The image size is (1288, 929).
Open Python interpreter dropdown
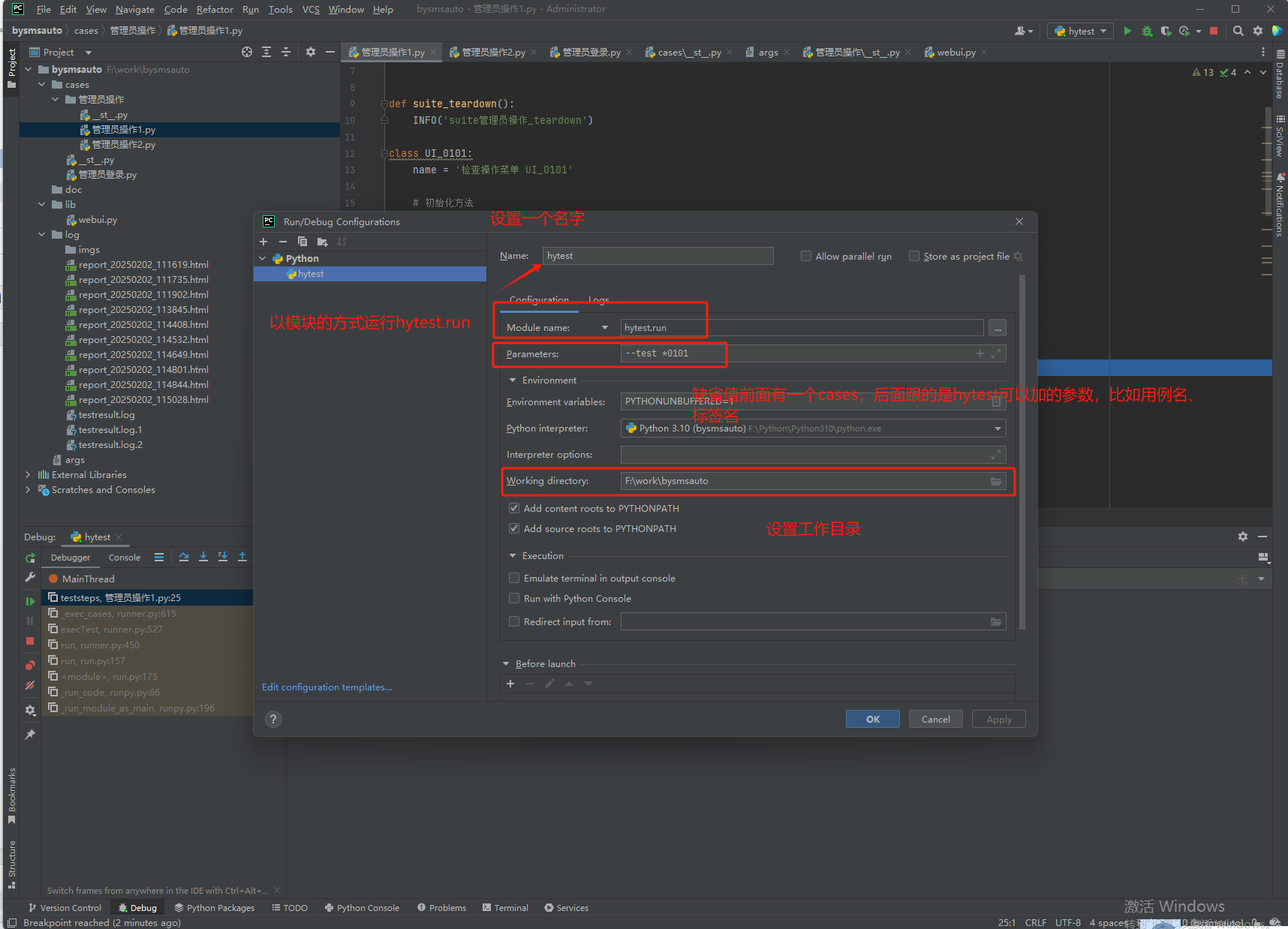point(998,428)
